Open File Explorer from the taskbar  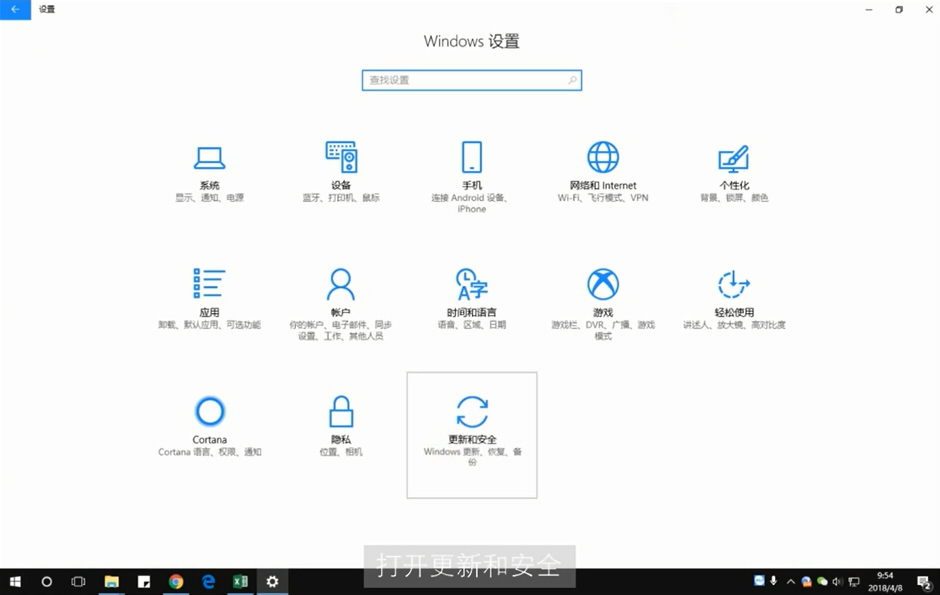[x=112, y=581]
